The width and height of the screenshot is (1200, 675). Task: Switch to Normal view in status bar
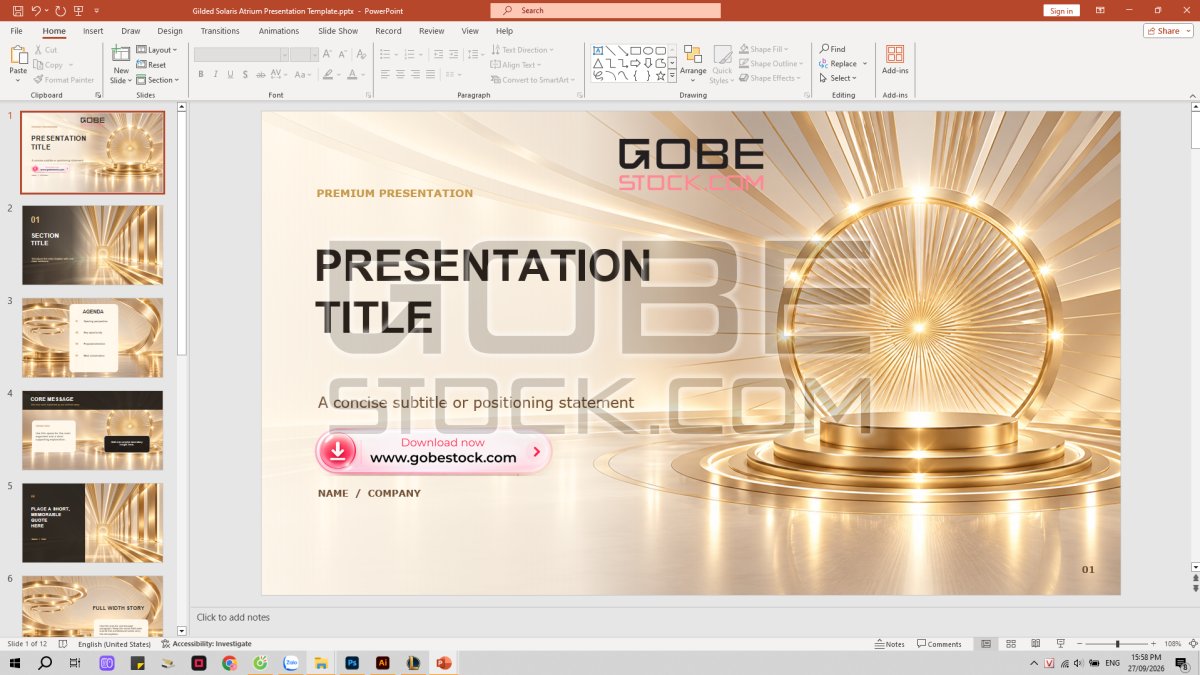coord(986,644)
